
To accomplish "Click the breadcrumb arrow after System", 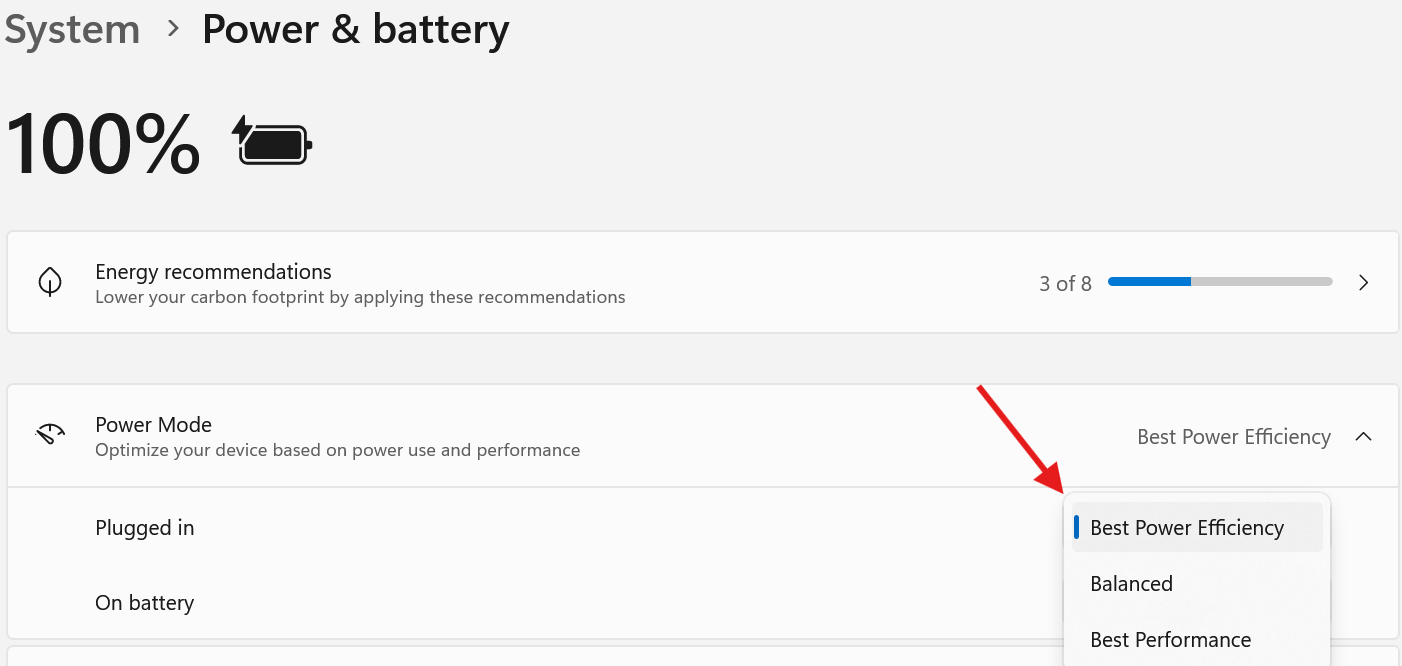I will pos(174,29).
